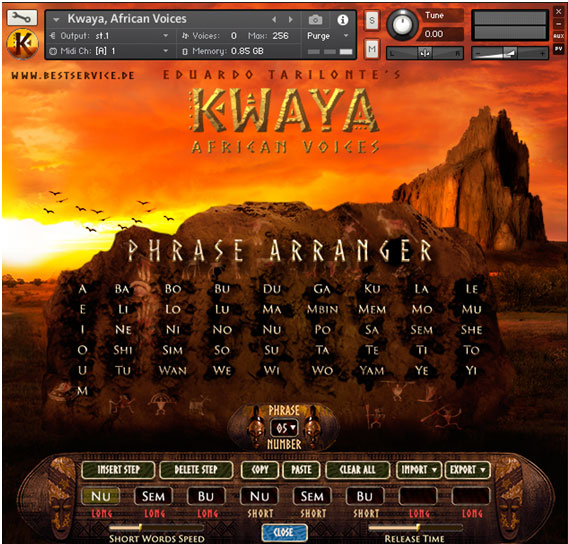Click the Max voices 256 value

coord(281,35)
